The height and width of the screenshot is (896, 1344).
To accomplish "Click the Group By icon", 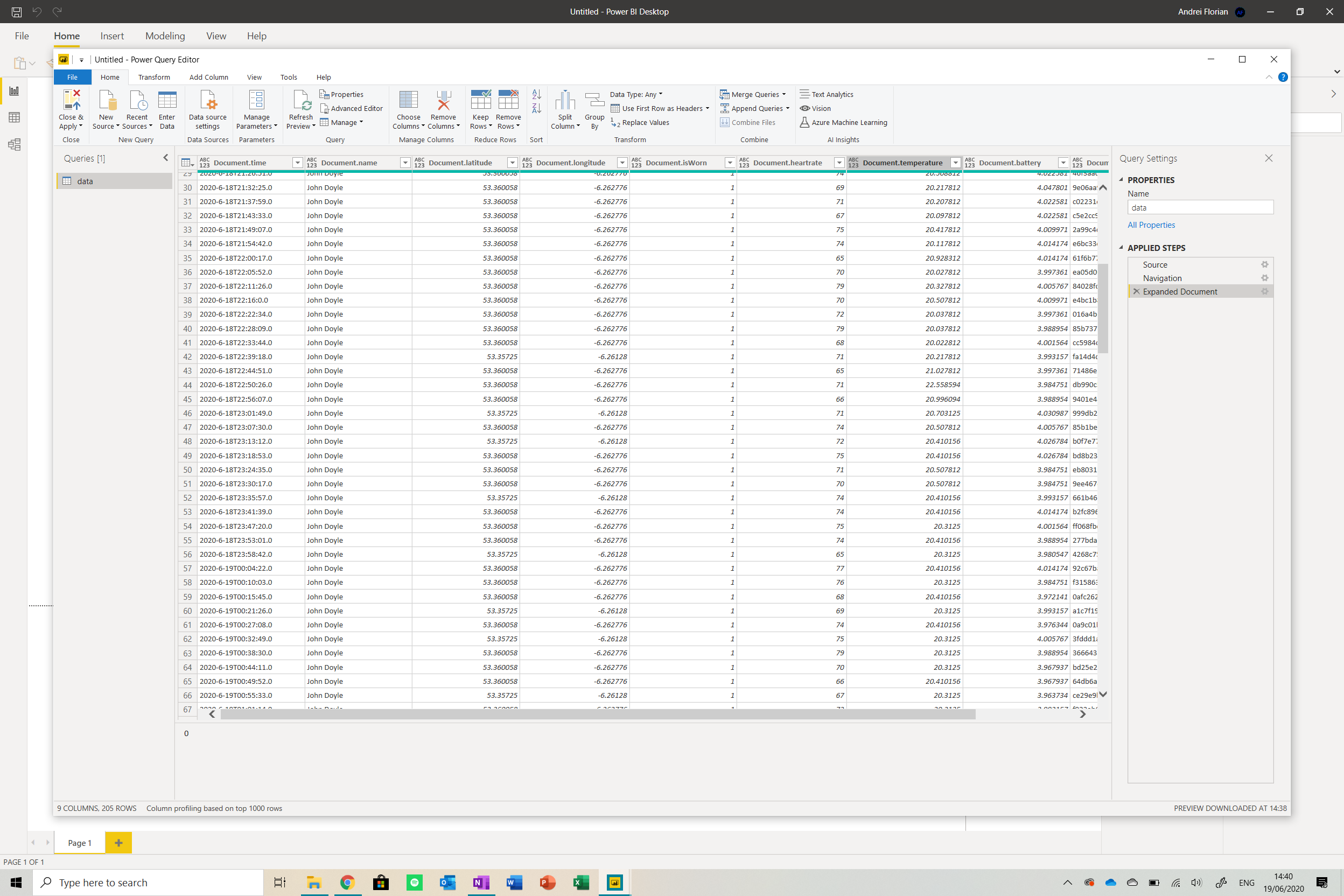I will point(594,101).
